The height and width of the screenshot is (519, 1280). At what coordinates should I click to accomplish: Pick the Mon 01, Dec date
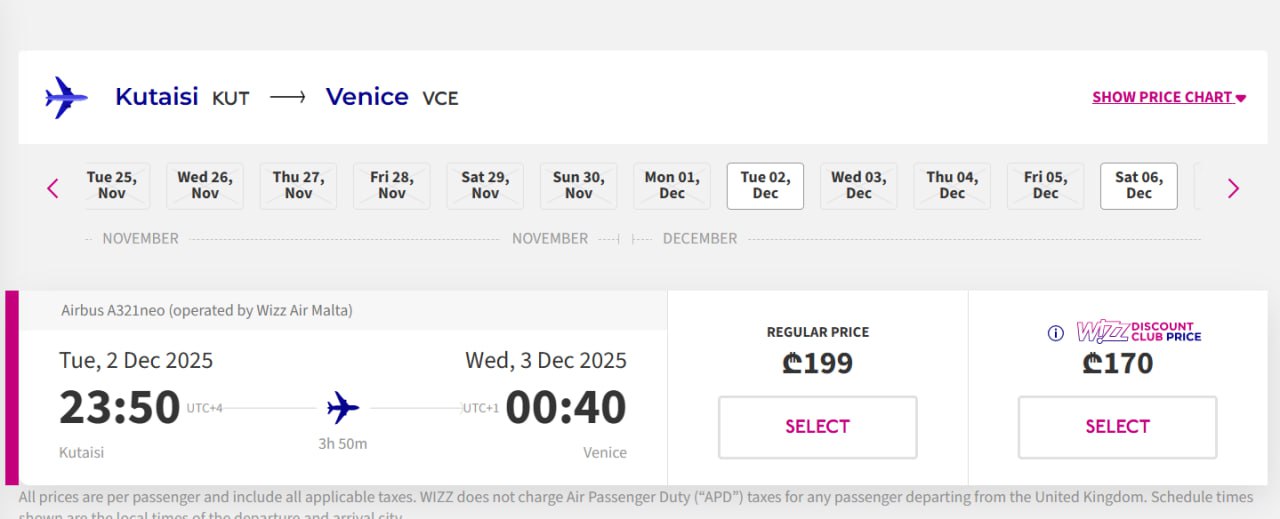point(672,186)
